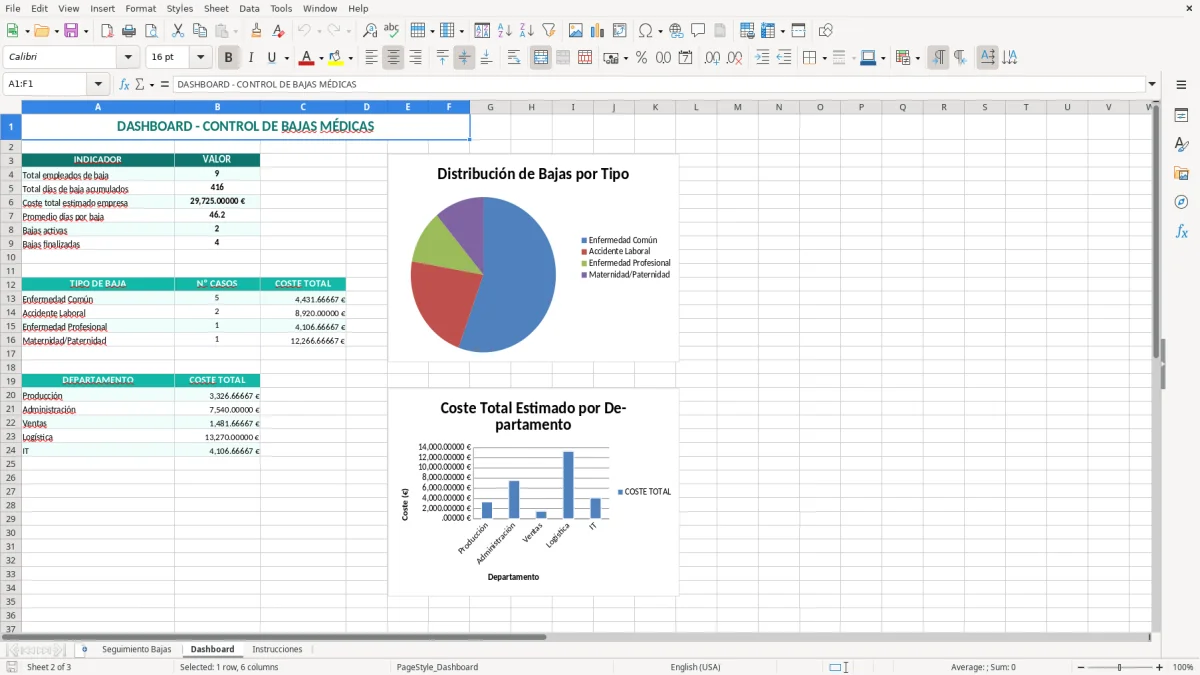Open font color dropdown arrow

pyautogui.click(x=322, y=58)
